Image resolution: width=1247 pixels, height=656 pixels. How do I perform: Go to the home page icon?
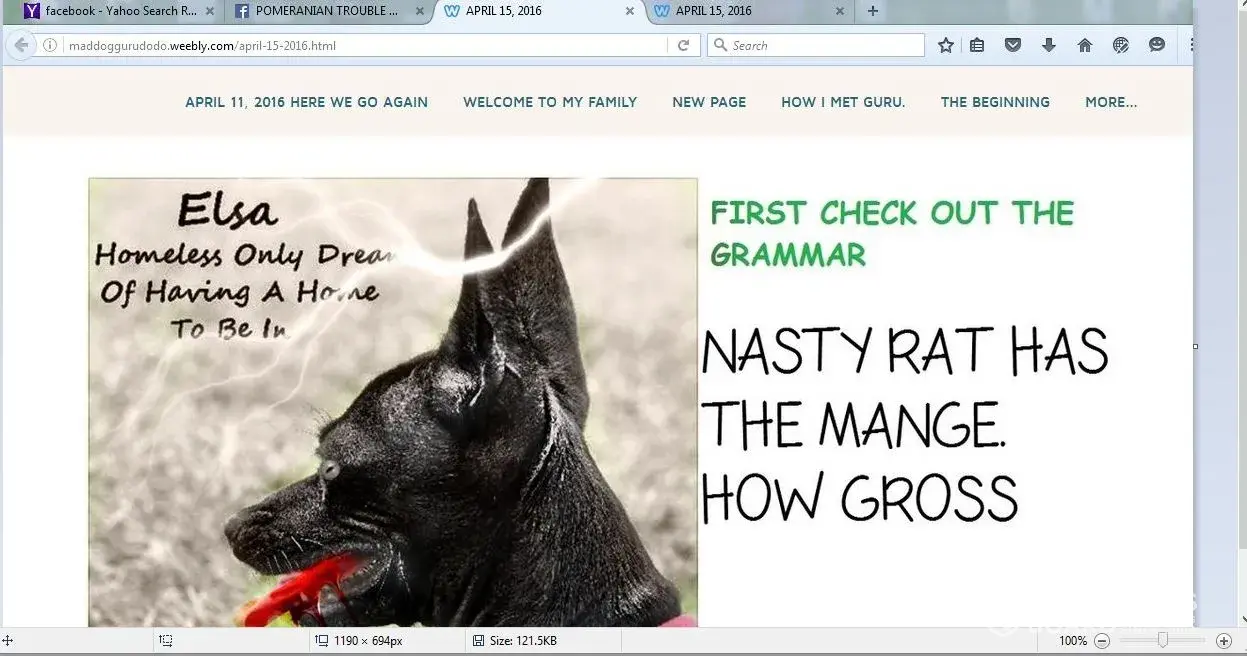pyautogui.click(x=1085, y=45)
